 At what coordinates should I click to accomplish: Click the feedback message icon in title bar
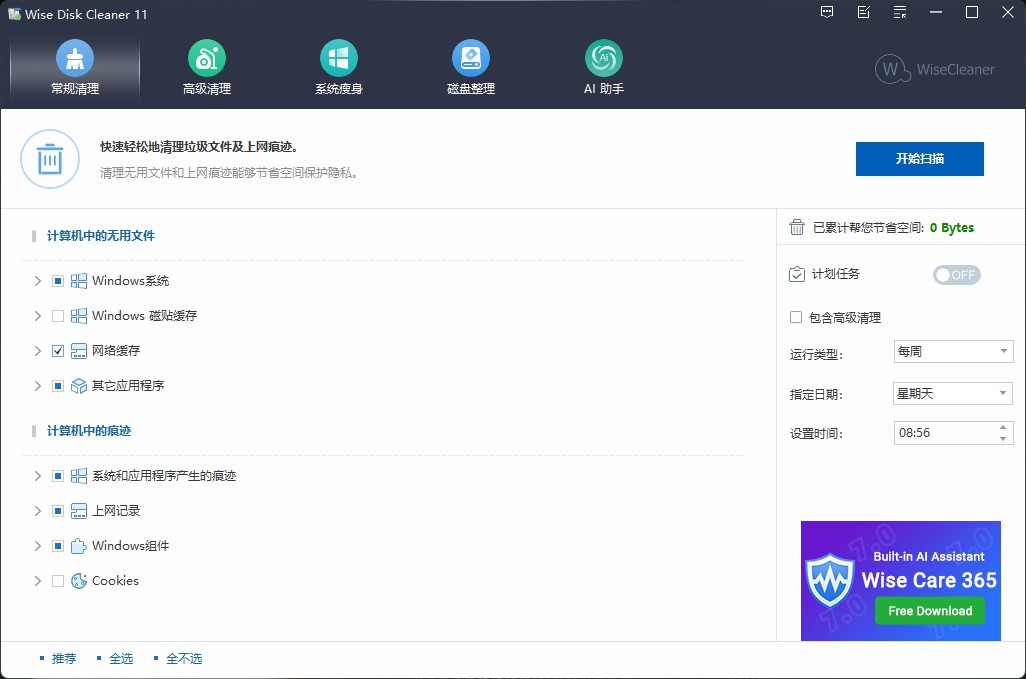tap(827, 13)
